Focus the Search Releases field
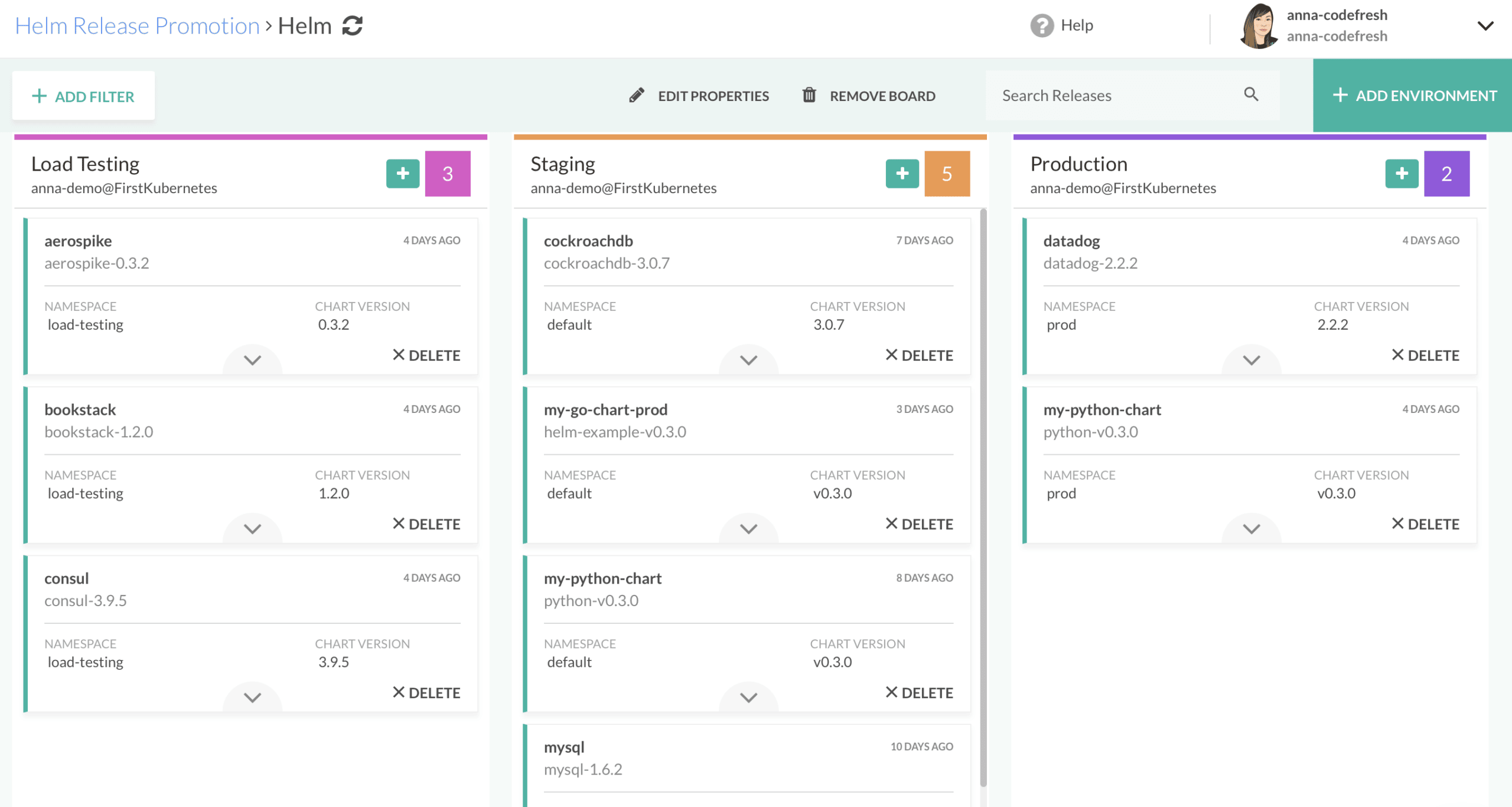The width and height of the screenshot is (1512, 807). click(x=1133, y=95)
